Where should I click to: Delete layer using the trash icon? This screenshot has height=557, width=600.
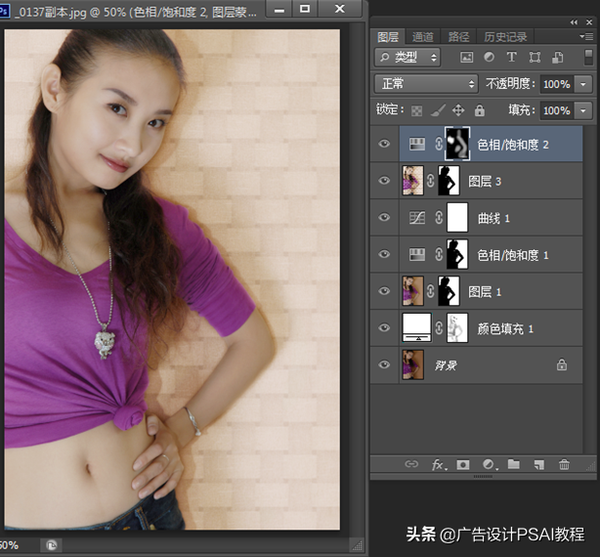(x=564, y=465)
